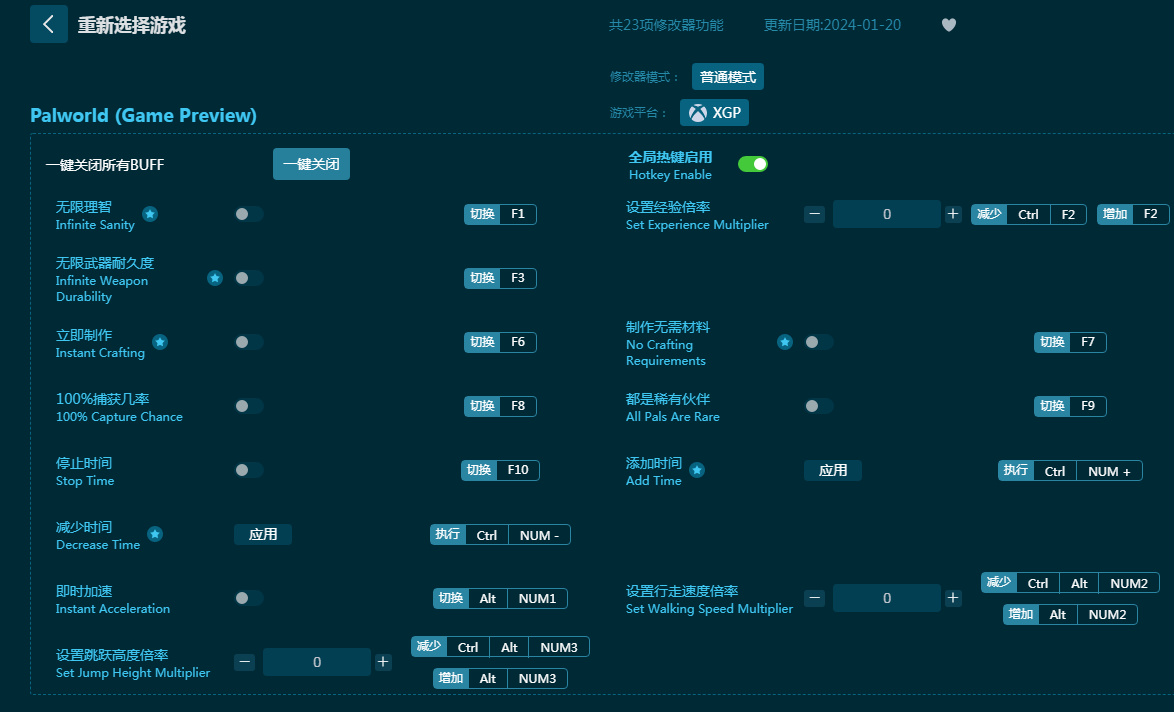Click the Experience Multiplier value field

pos(886,214)
